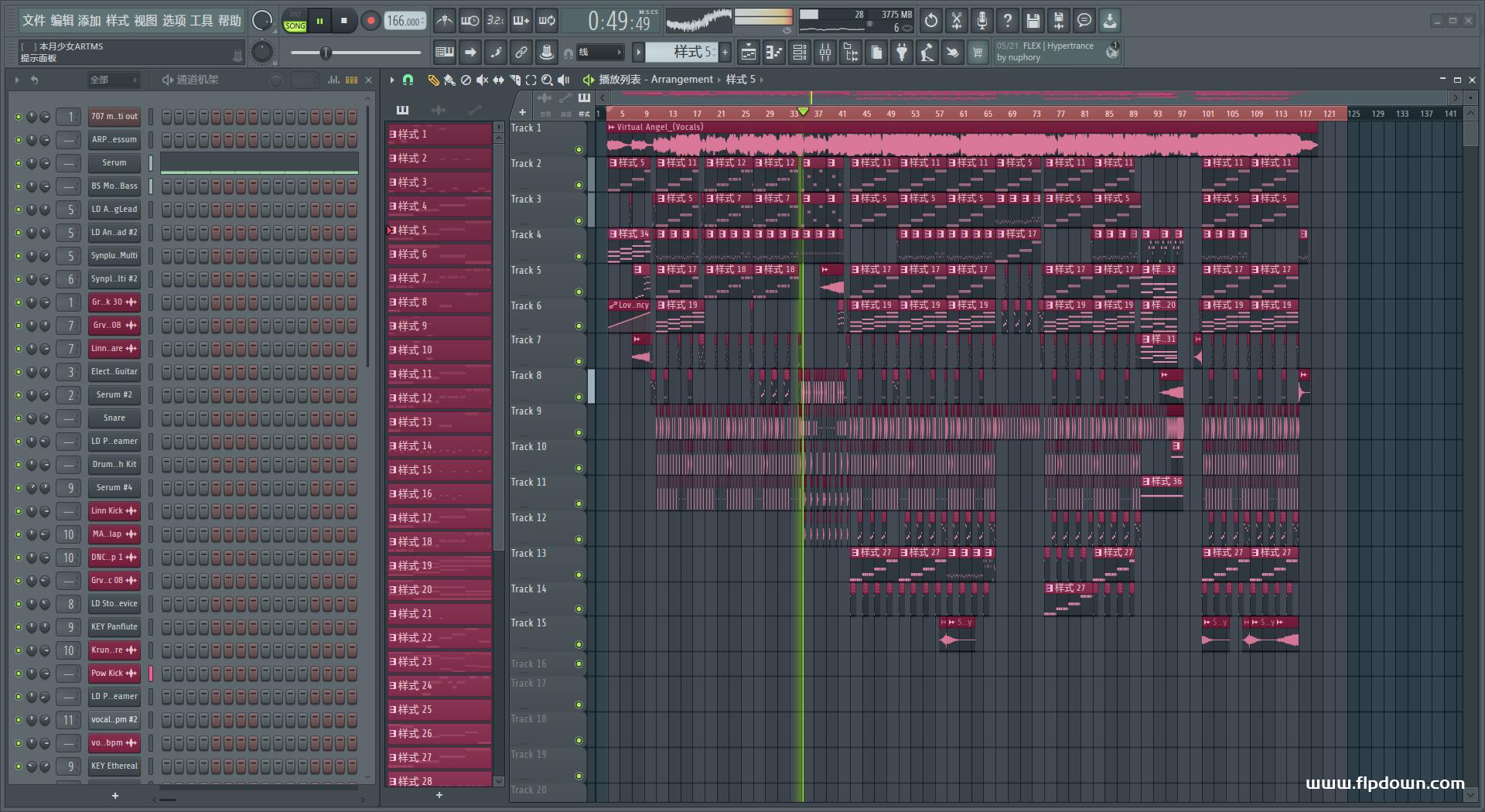Open the plugin picker plug icon
This screenshot has height=812, width=1485.
[902, 53]
